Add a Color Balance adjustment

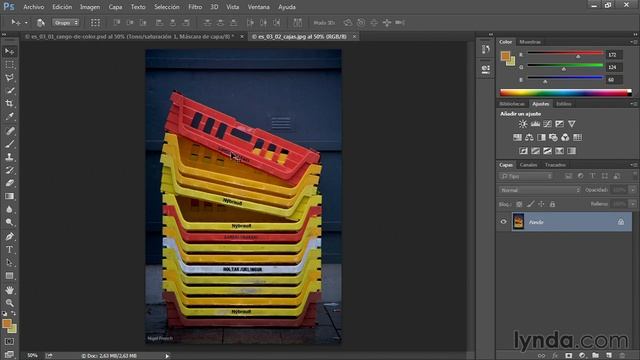pyautogui.click(x=529, y=138)
